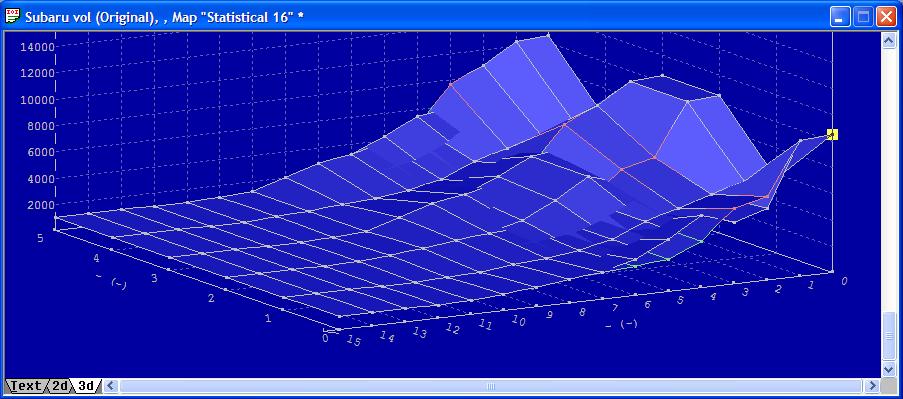Click axis label 13 on bottom axis

click(419, 334)
